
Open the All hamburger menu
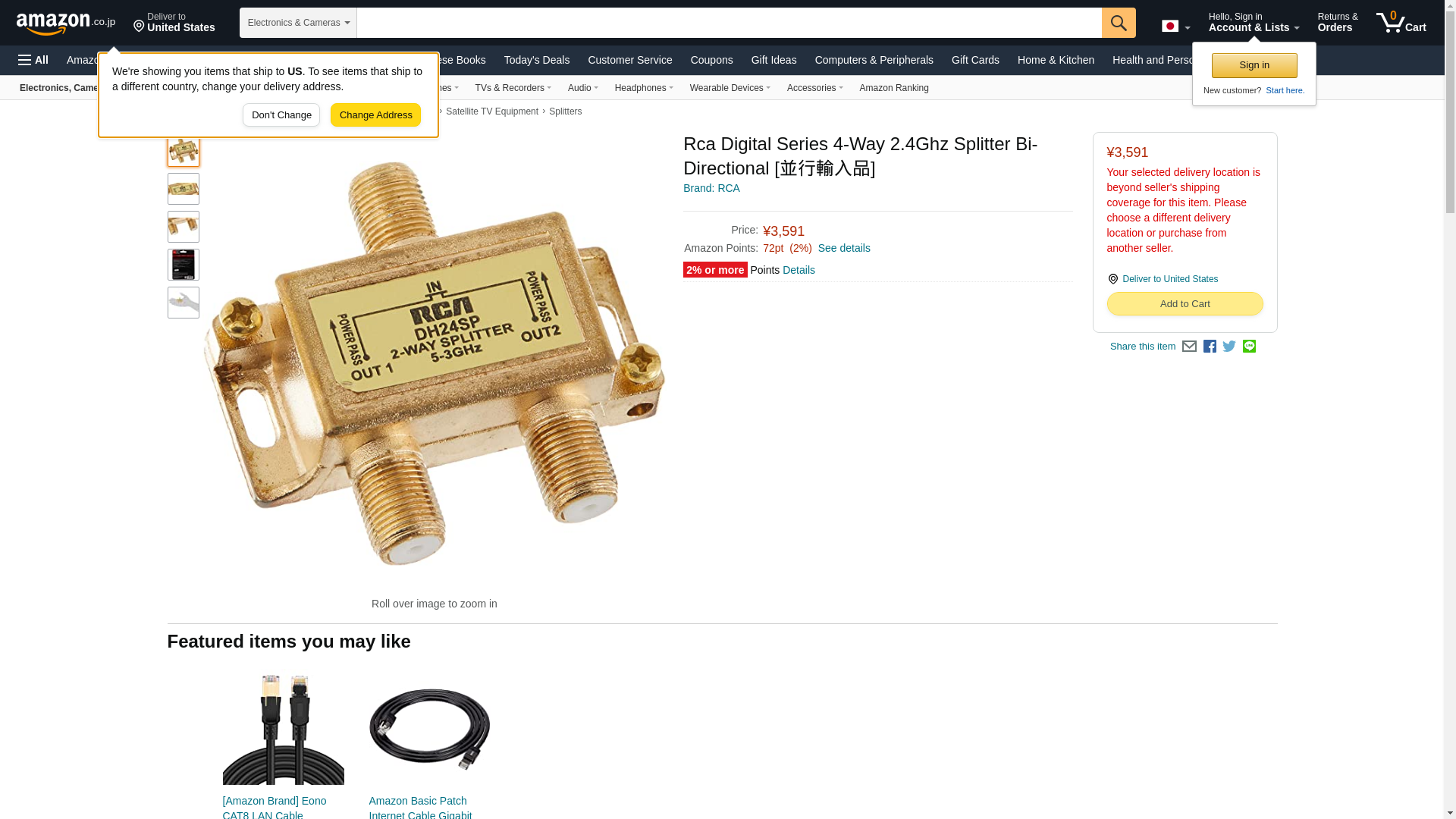(x=33, y=60)
